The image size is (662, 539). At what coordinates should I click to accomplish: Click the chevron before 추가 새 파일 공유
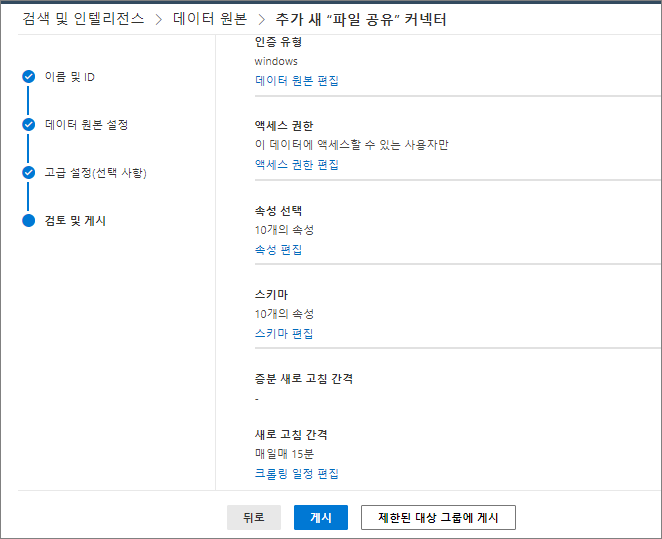pos(262,19)
